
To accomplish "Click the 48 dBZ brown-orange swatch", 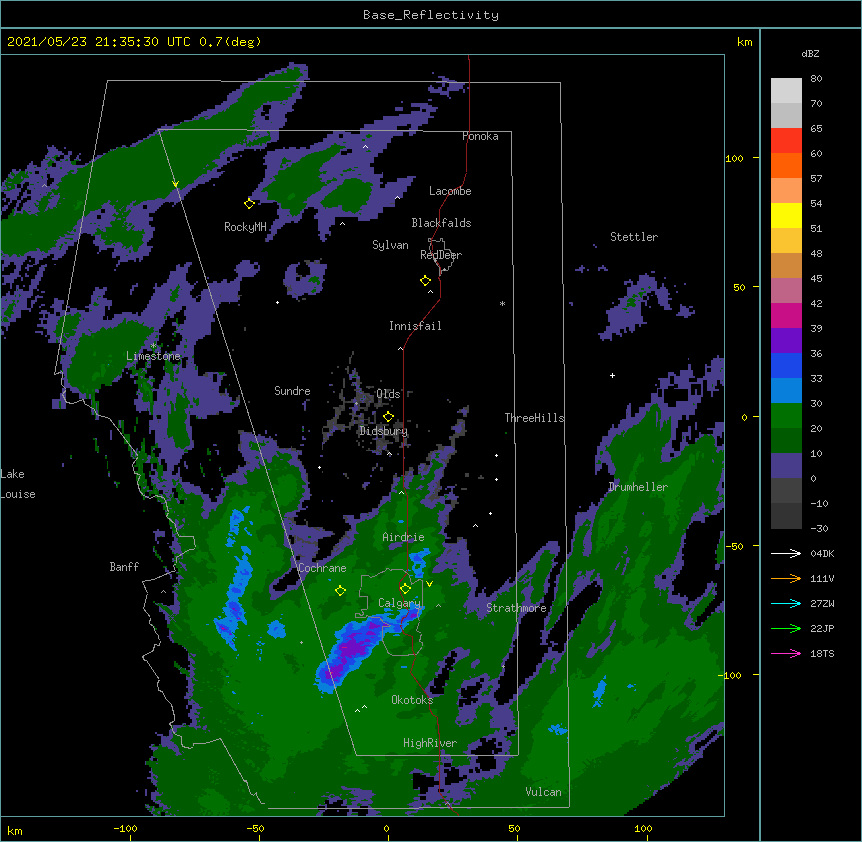I will (786, 265).
